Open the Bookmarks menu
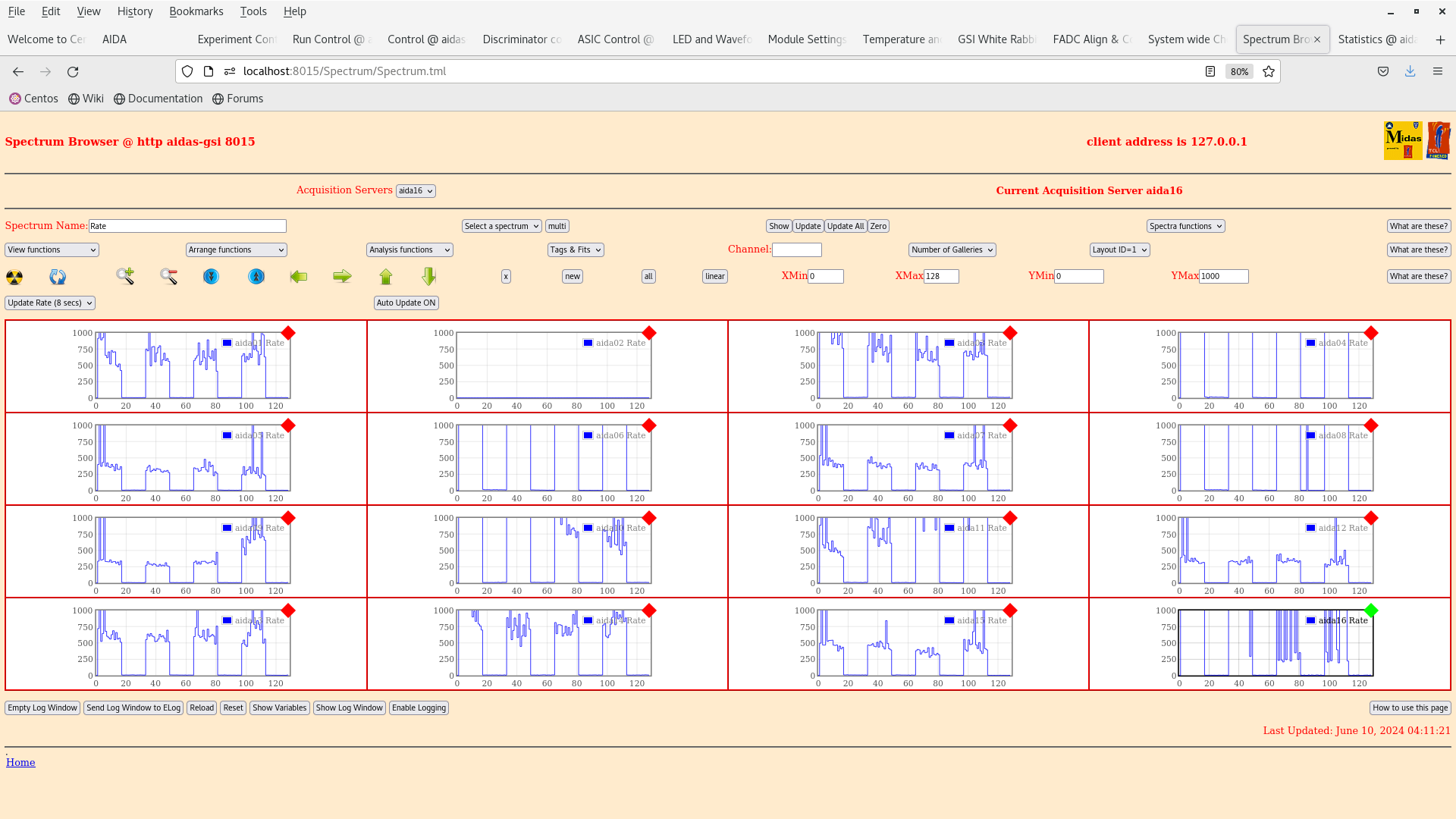Image resolution: width=1456 pixels, height=819 pixels. (x=196, y=11)
